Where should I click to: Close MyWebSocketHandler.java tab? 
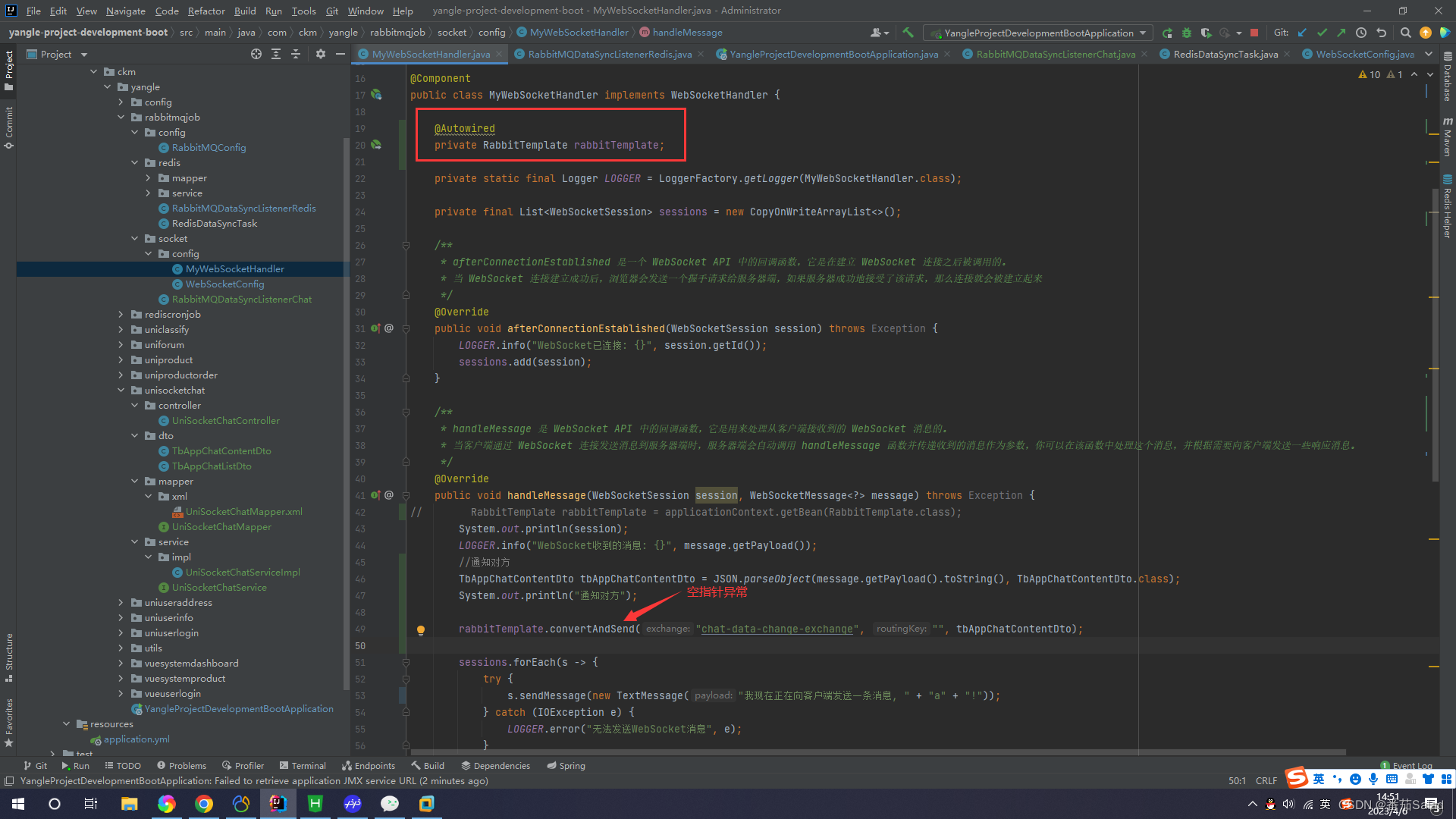(x=499, y=54)
